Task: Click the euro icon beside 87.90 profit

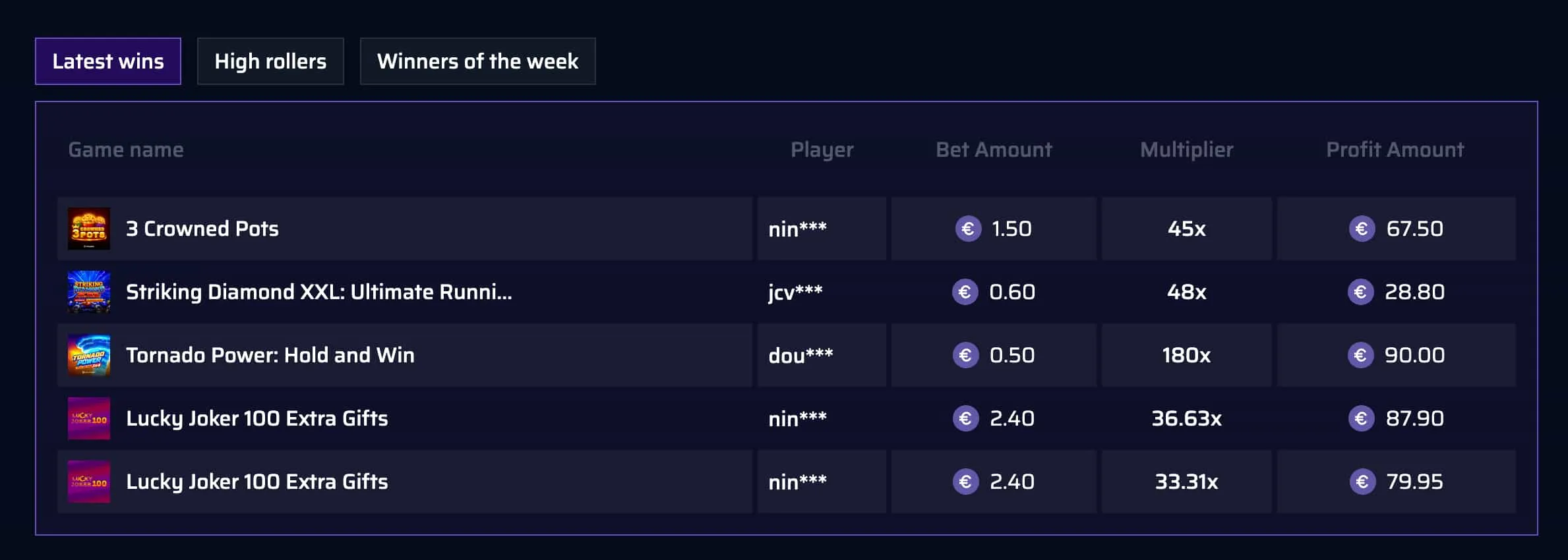Action: pyautogui.click(x=1362, y=418)
